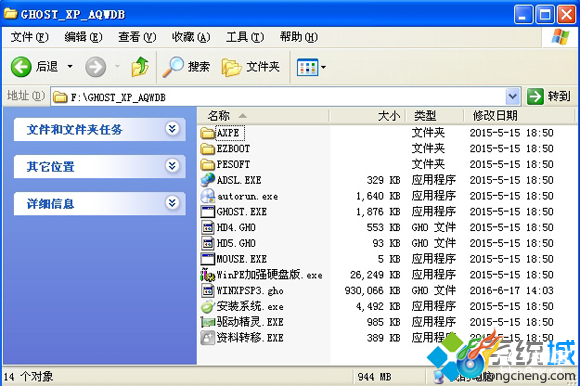Click GHOST.EXE file name text
The image size is (580, 386).
point(242,212)
